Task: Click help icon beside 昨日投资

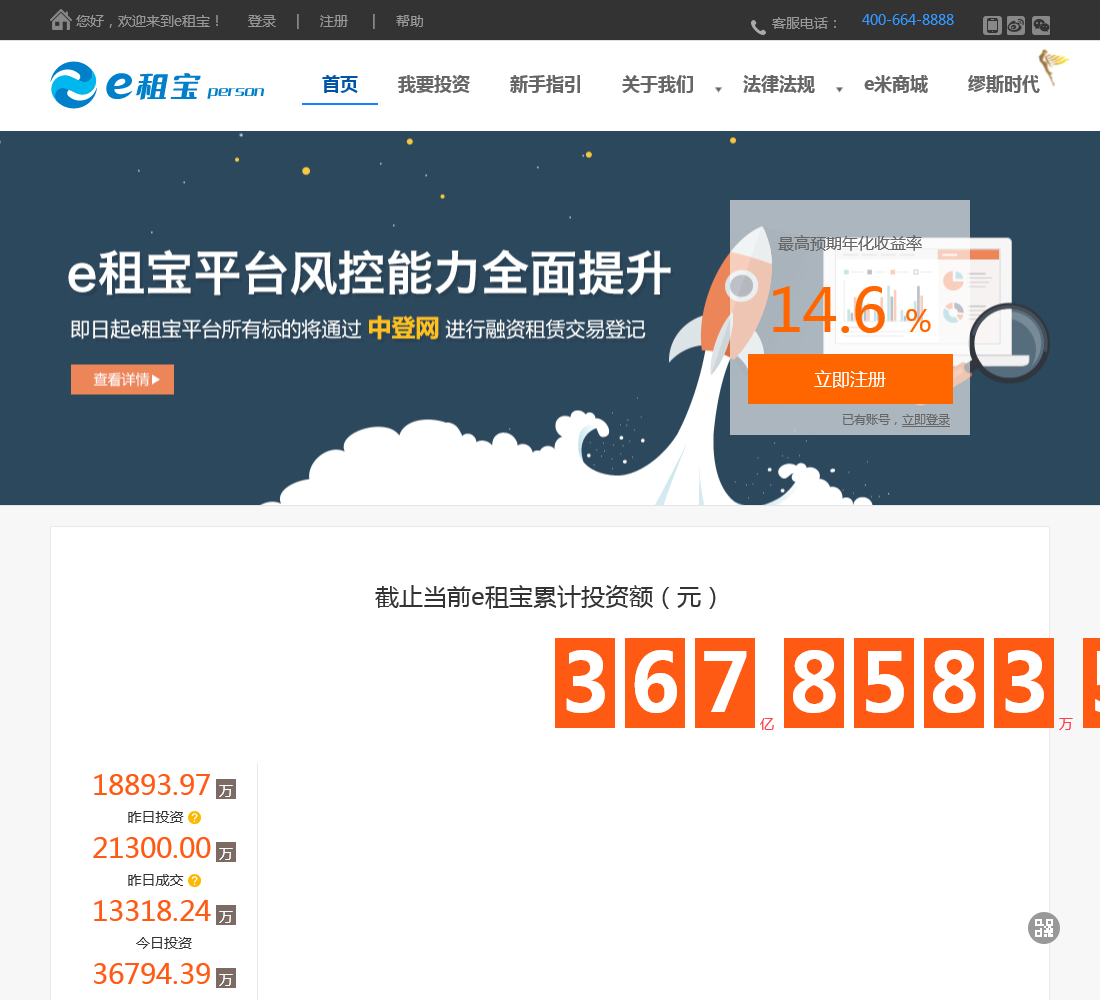Action: pyautogui.click(x=195, y=818)
